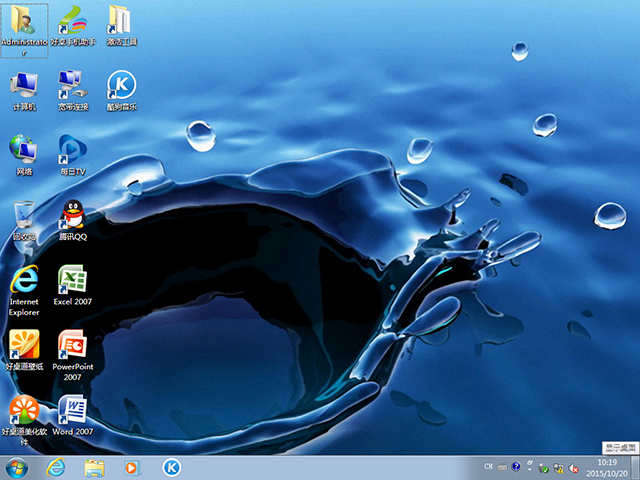Open the clock showing 10:19
640x480 pixels.
coord(607,468)
